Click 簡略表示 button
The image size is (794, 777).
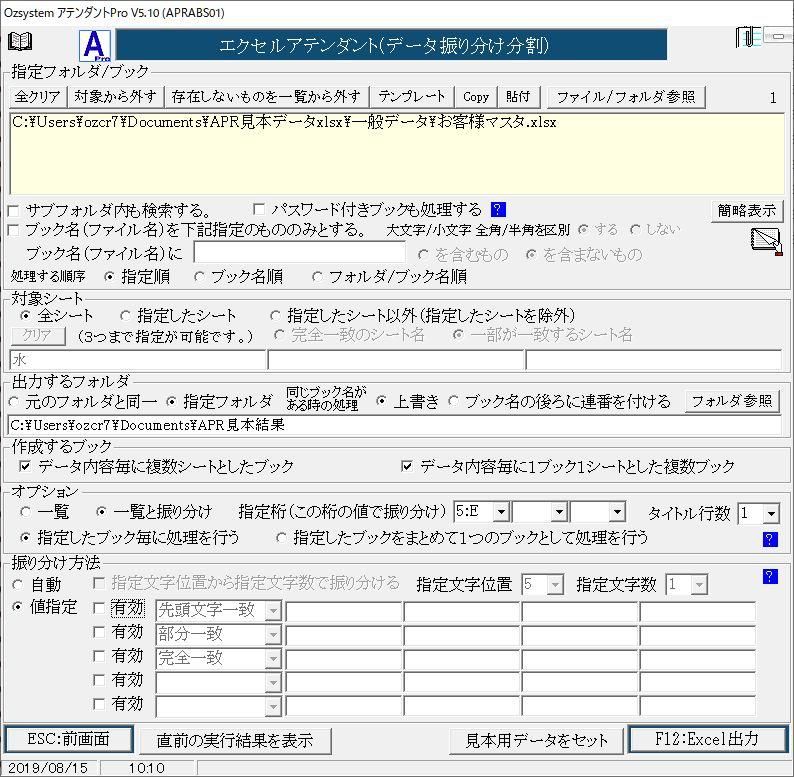coord(746,210)
